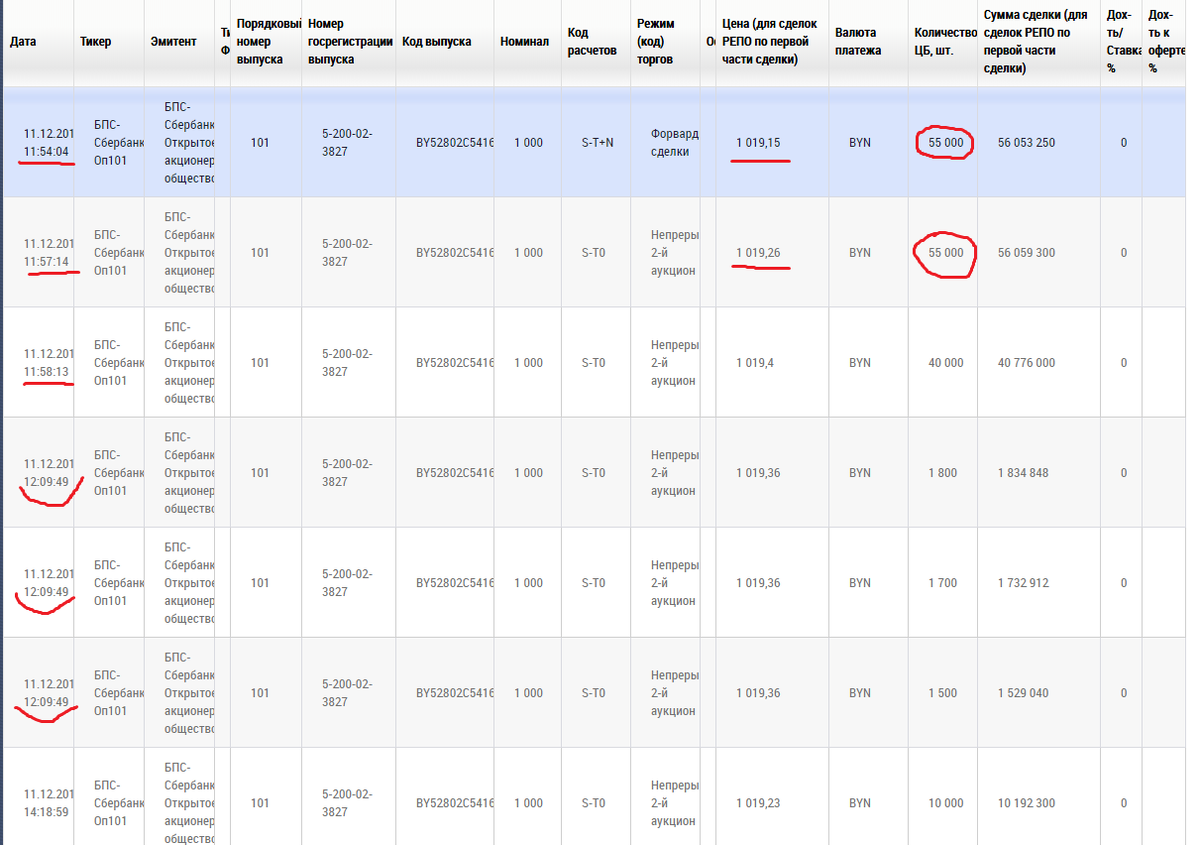Click the Тикер column header
The height and width of the screenshot is (846, 1200).
tap(96, 42)
